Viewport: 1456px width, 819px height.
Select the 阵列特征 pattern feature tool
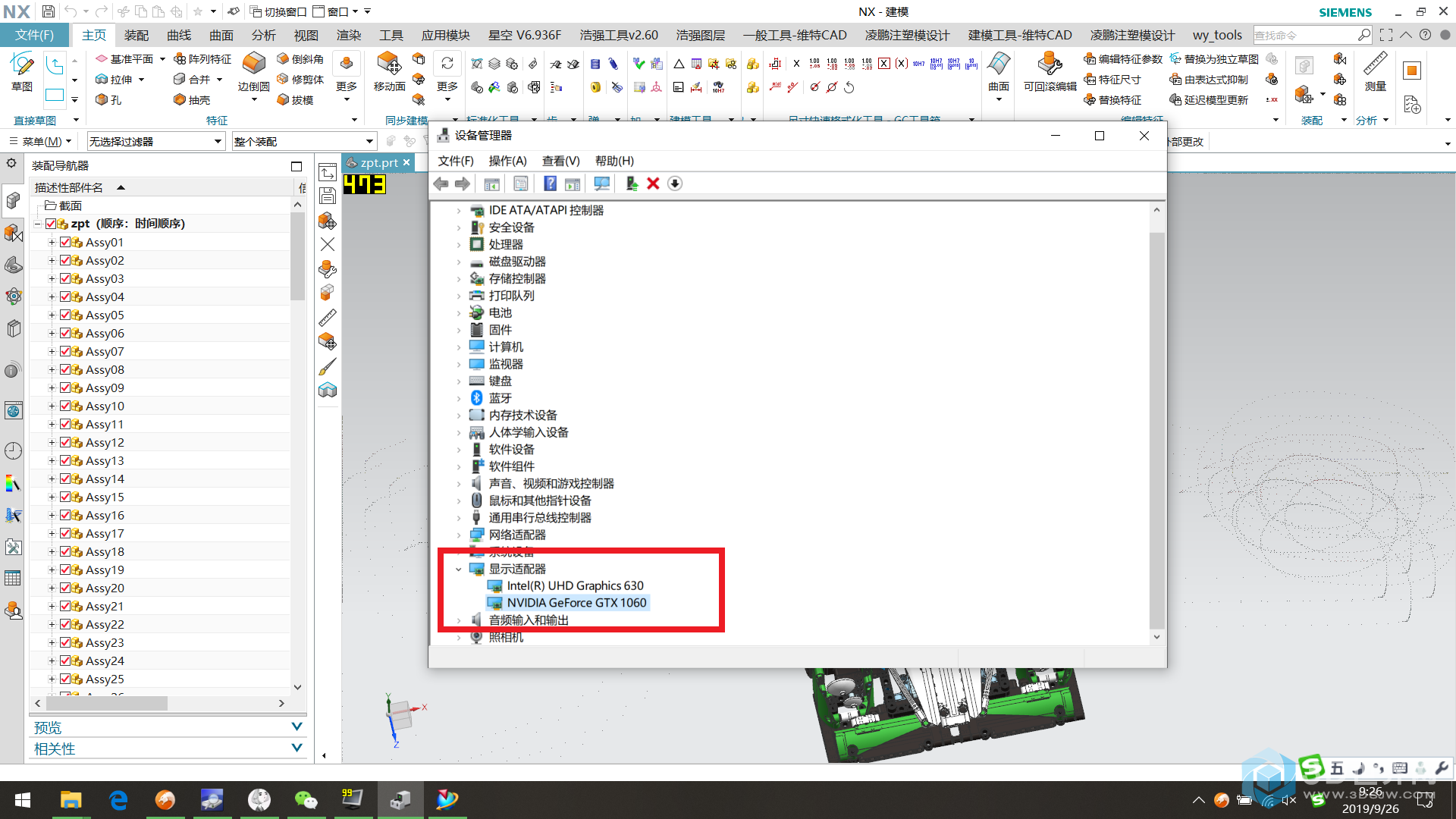point(202,59)
